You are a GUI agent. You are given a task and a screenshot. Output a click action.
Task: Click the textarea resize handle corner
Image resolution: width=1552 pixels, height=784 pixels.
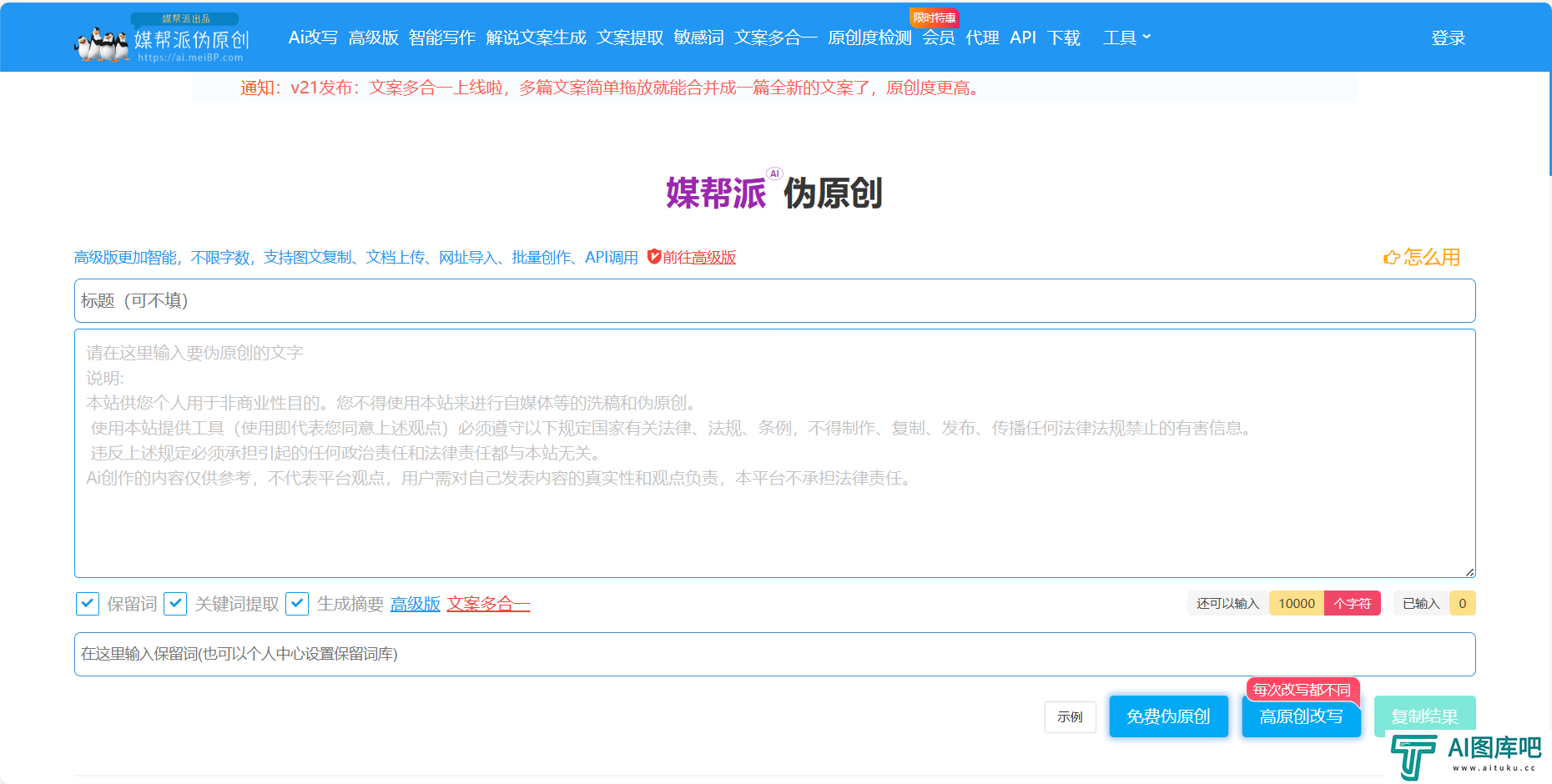1469,571
